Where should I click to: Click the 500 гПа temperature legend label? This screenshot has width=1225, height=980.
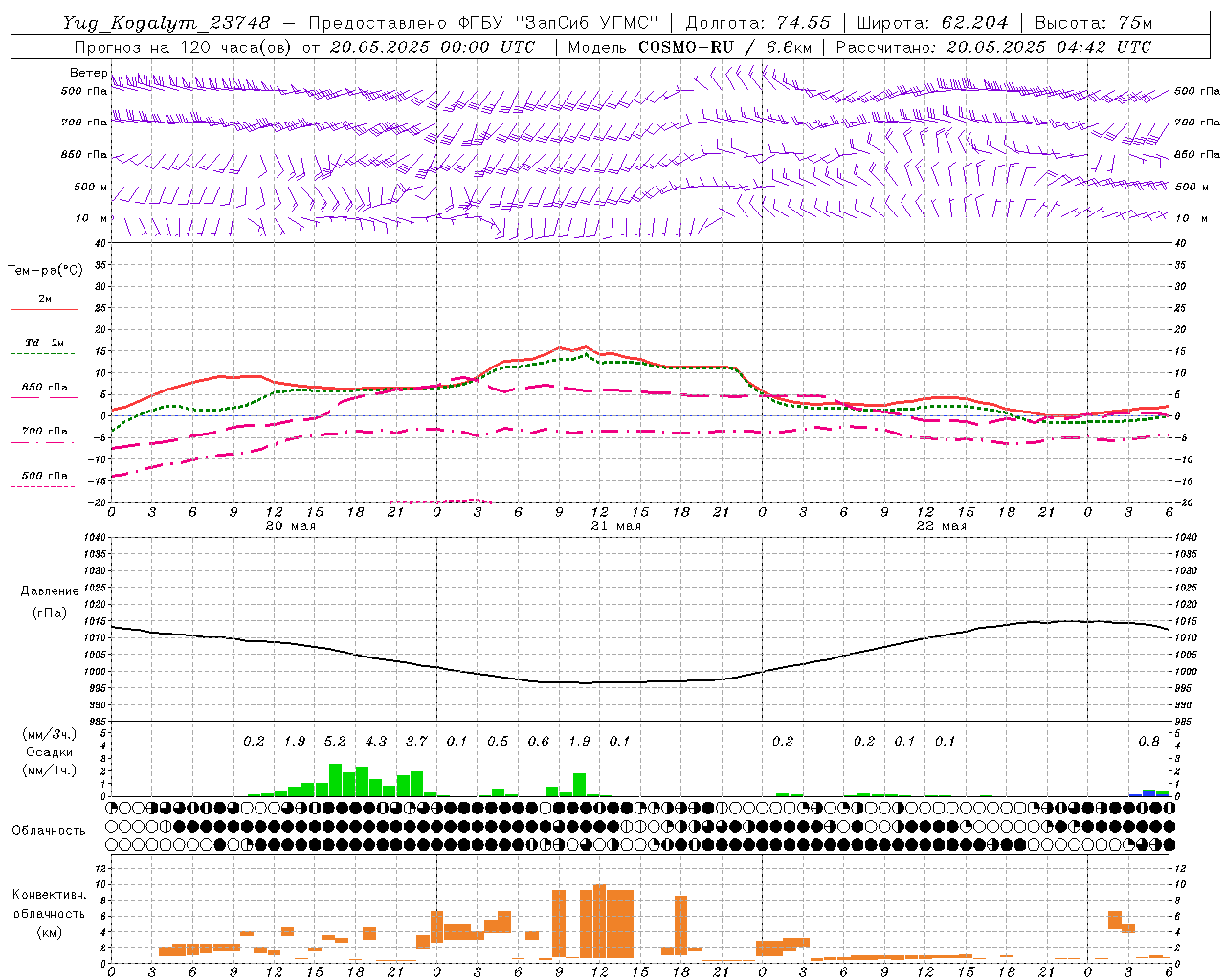45,476
